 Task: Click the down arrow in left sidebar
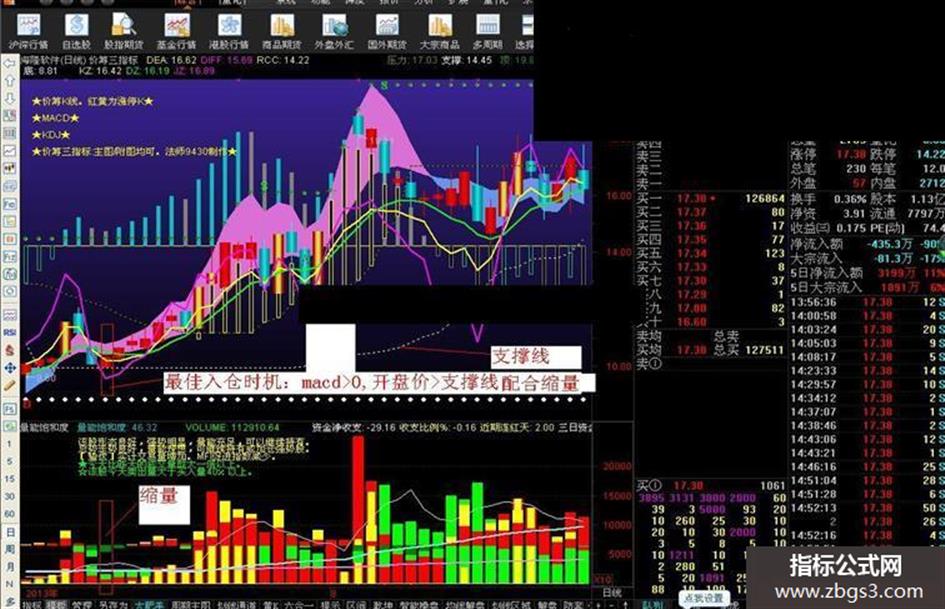tap(10, 98)
